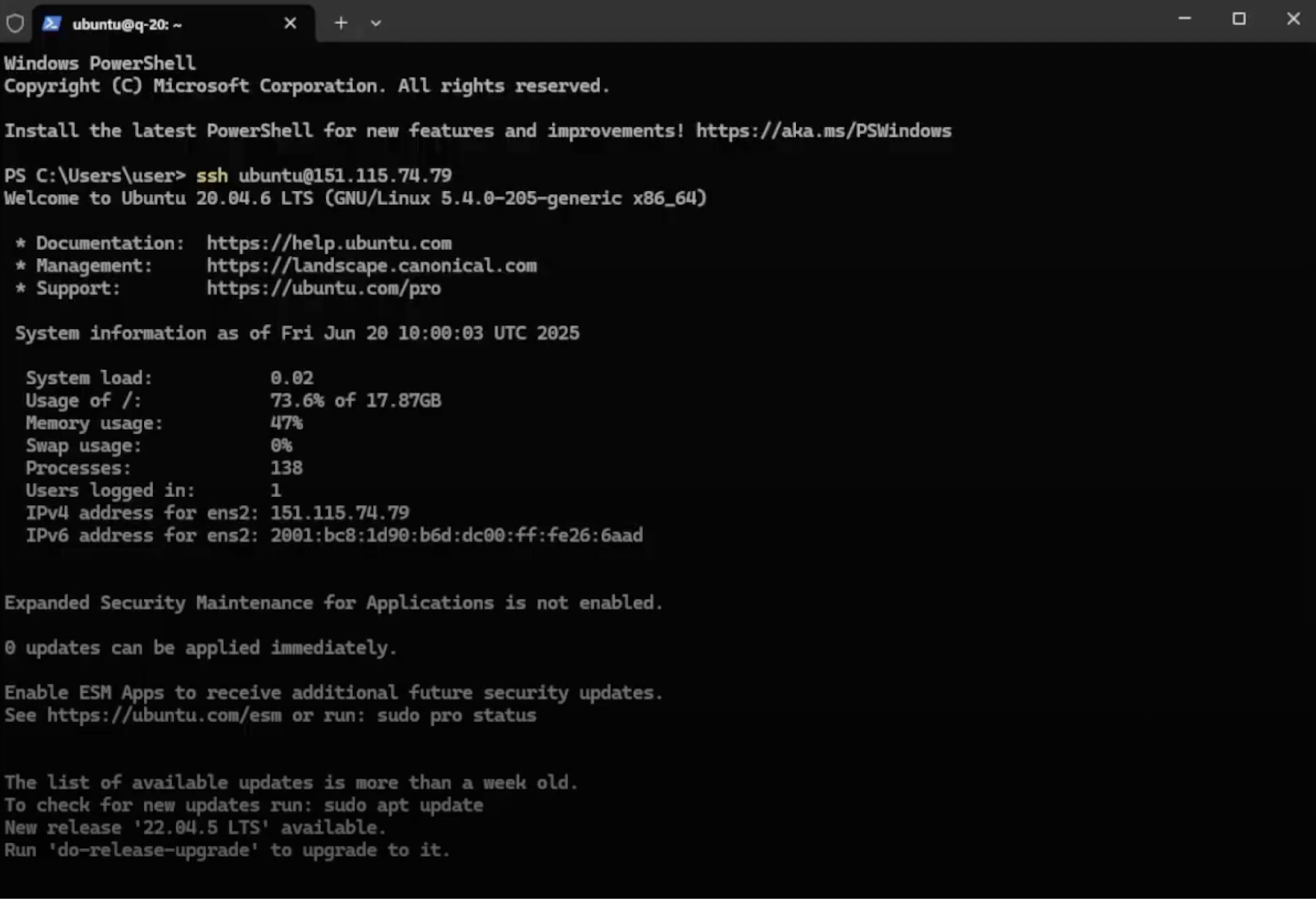1316x899 pixels.
Task: Click the System information date line
Action: tap(297, 333)
